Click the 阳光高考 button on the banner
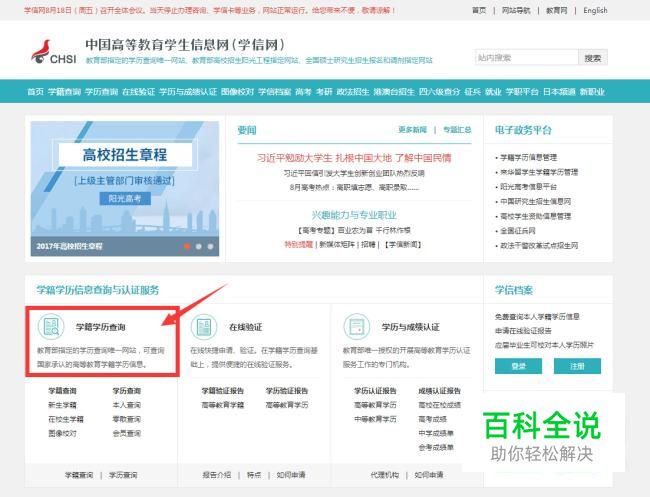Viewport: 650px width, 497px height. point(125,199)
